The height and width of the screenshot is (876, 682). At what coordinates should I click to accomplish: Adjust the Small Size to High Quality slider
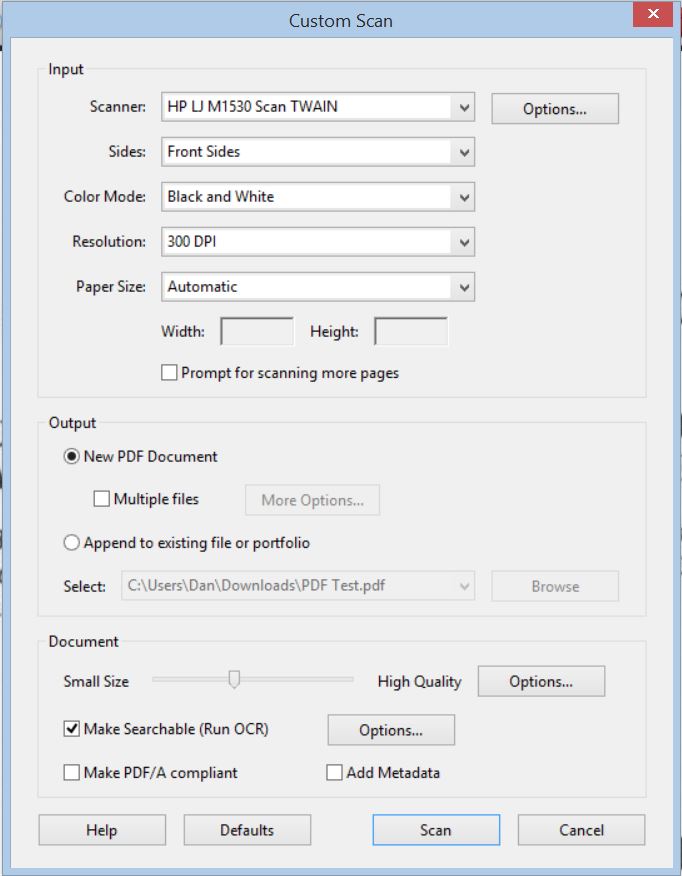(234, 680)
